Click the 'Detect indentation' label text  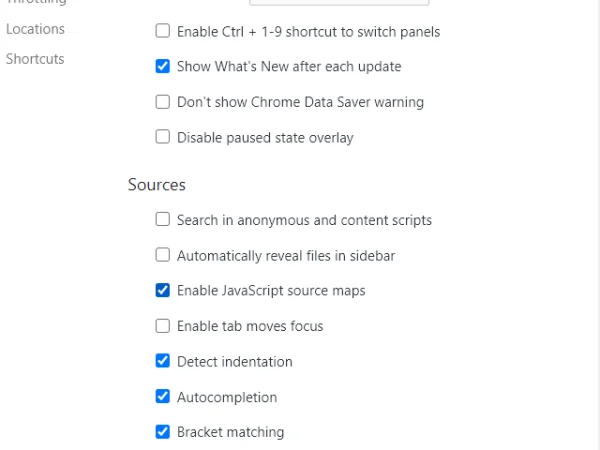tap(234, 361)
